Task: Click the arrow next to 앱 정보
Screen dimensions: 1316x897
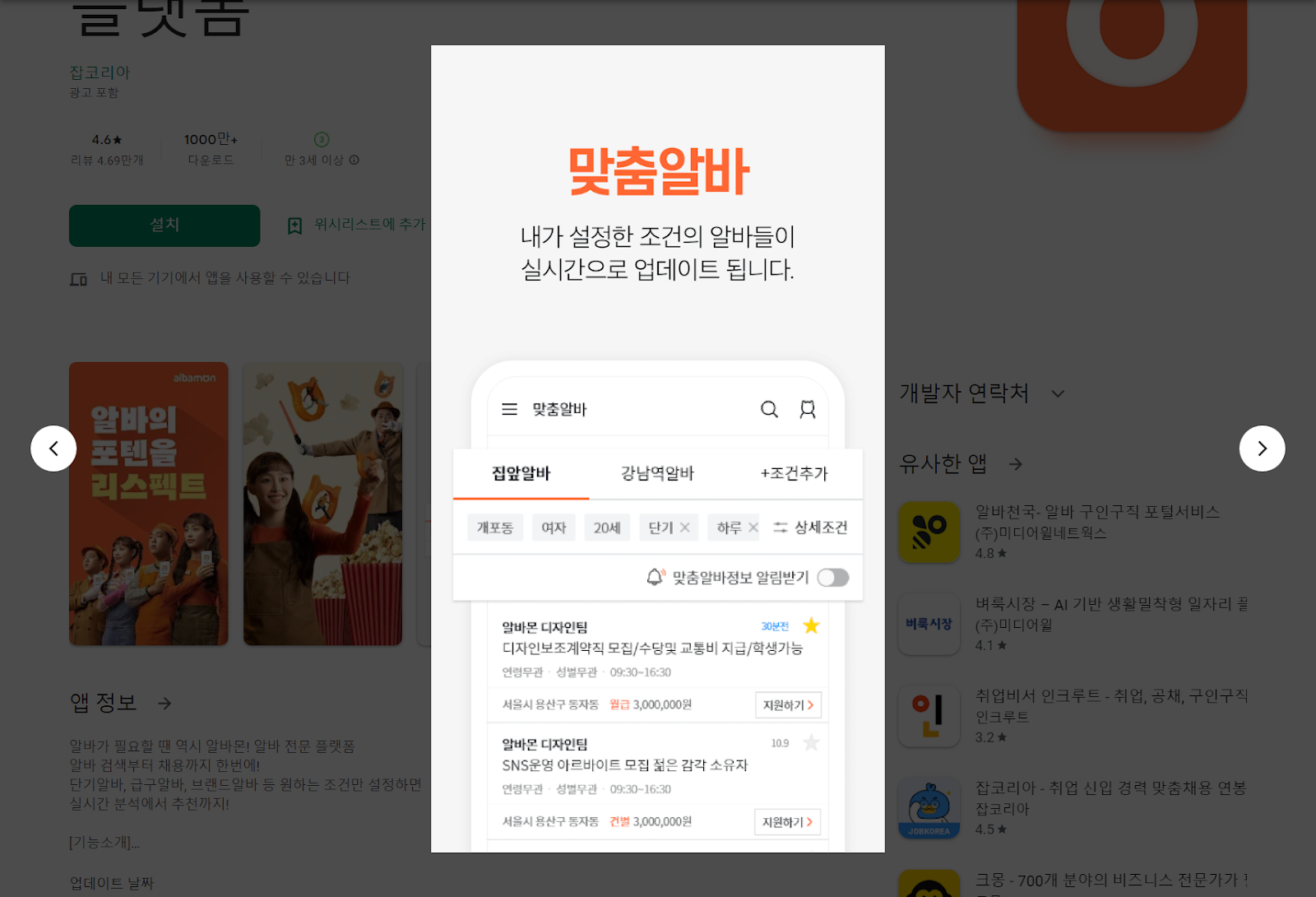Action: 164,703
